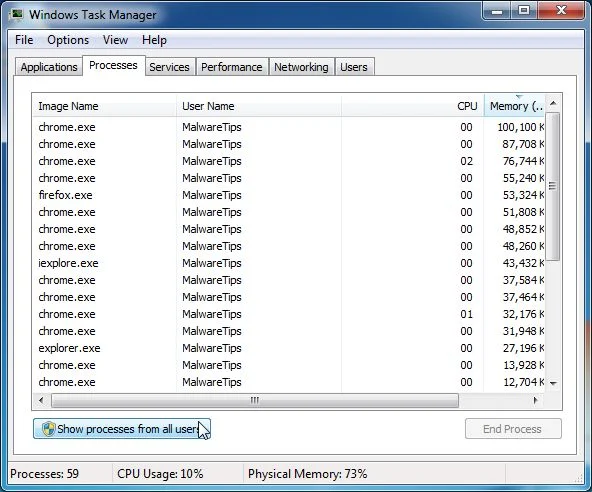Select chrome.exe row with 87,708 K
Image resolution: width=592 pixels, height=492 pixels.
[288, 144]
